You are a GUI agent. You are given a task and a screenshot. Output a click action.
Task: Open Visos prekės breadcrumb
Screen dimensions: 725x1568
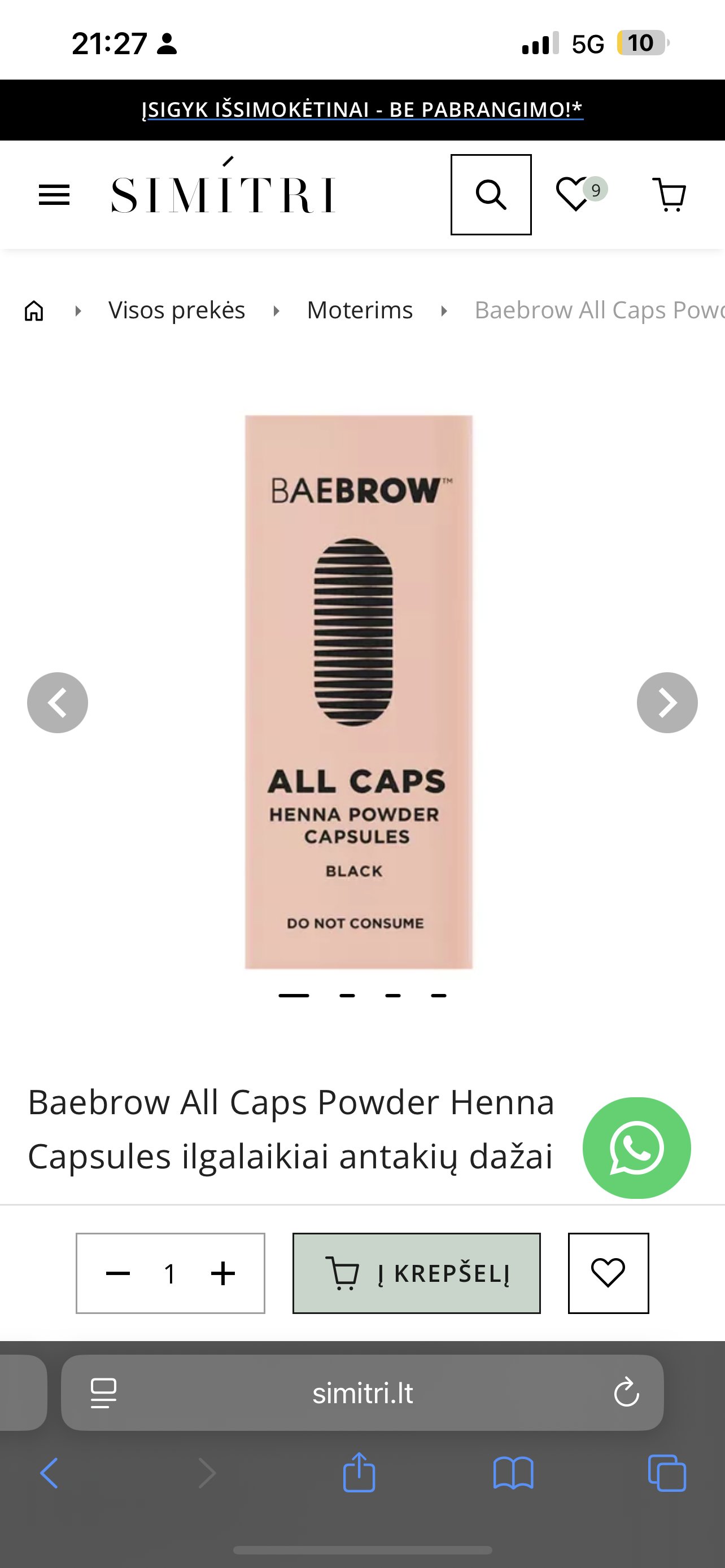[x=177, y=310]
